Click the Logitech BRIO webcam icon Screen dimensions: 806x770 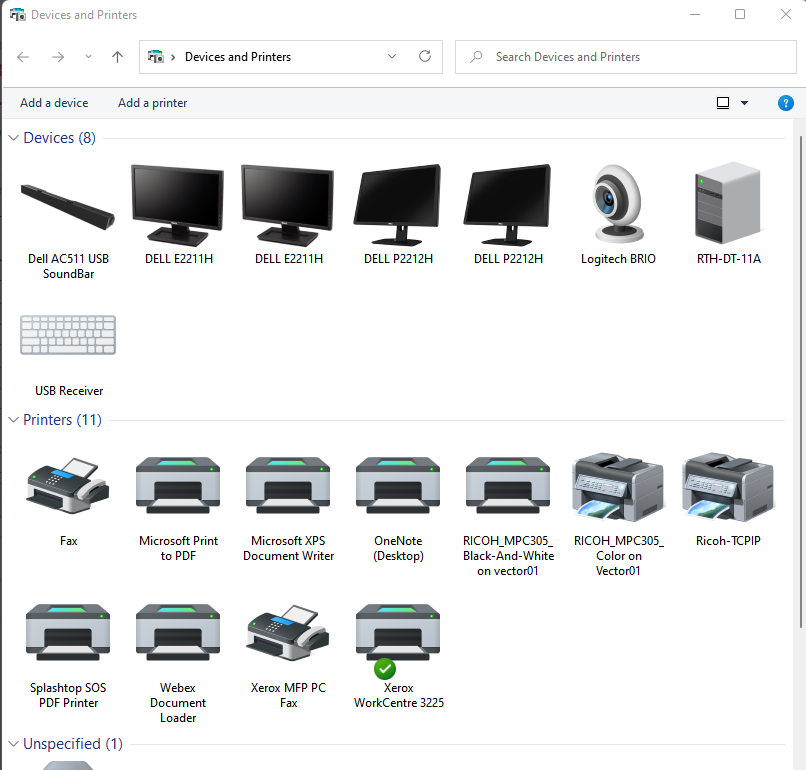tap(618, 204)
